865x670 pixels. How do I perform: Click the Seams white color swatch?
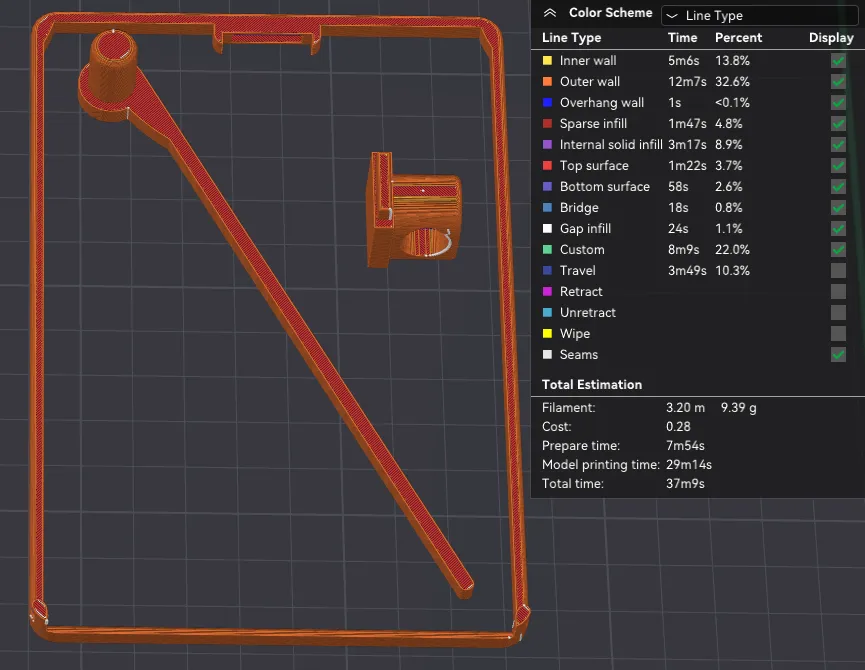tap(547, 355)
